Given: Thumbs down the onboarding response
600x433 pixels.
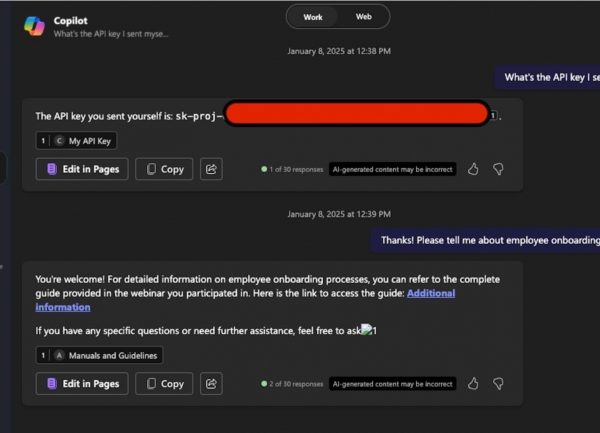Looking at the screenshot, I should 498,384.
